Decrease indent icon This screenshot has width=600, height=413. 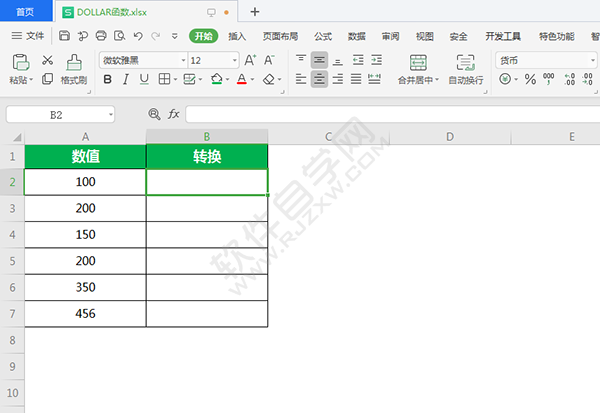[358, 60]
